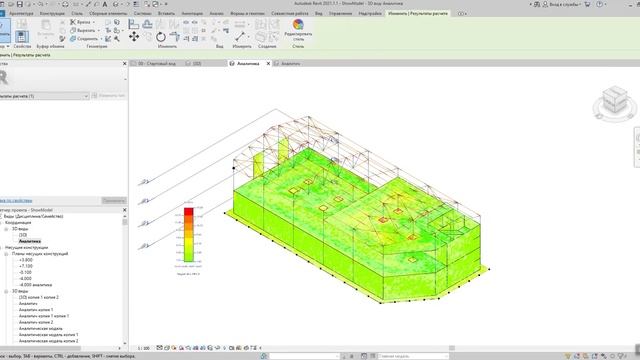
Task: Click the Применить apply button
Action: click(x=113, y=201)
